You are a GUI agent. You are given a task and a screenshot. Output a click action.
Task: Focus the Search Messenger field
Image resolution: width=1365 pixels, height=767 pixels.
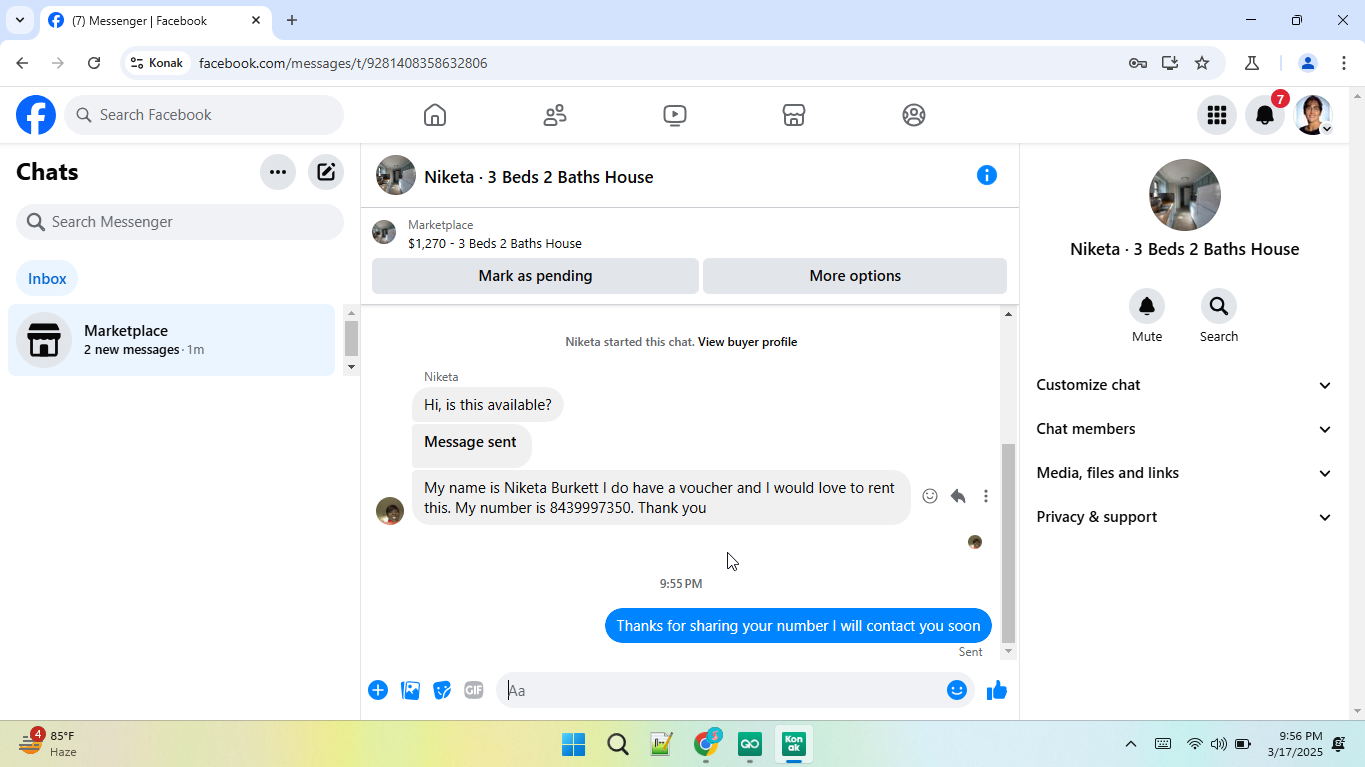click(180, 222)
